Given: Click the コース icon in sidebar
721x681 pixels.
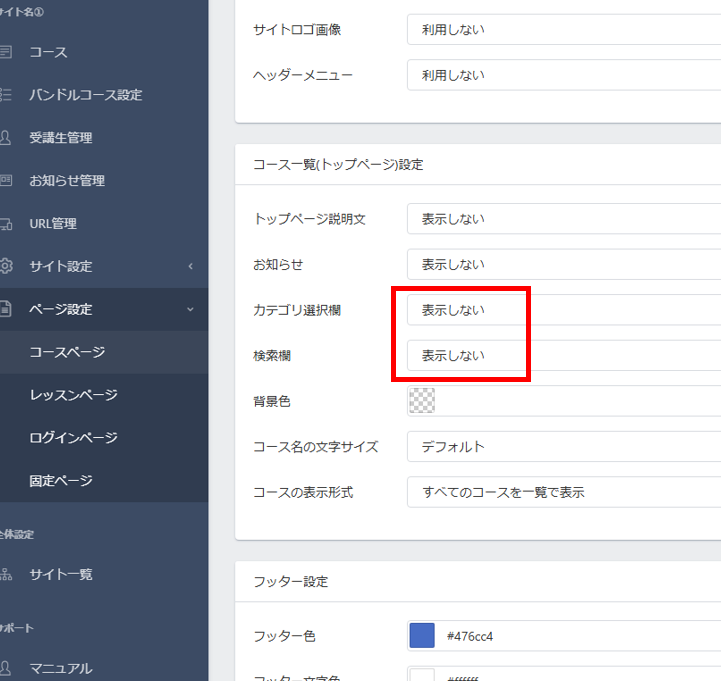Looking at the screenshot, I should [x=6, y=52].
